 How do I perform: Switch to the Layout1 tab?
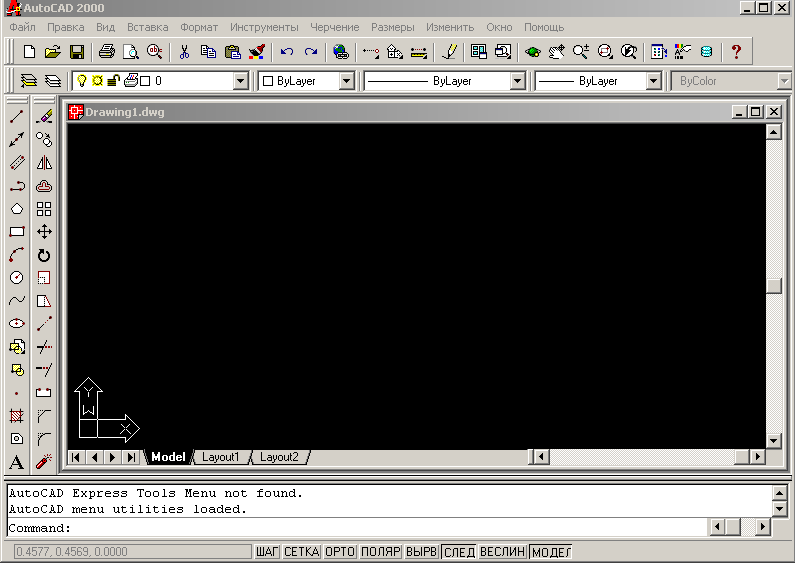[220, 457]
